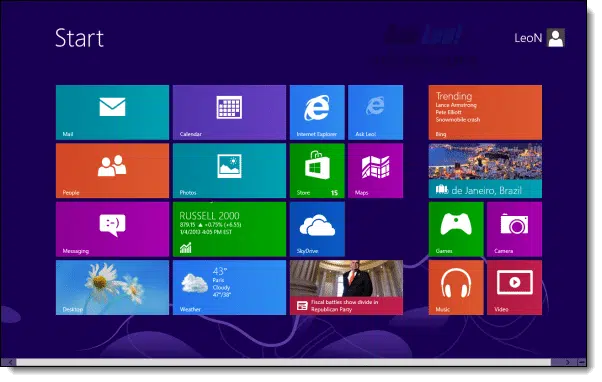The width and height of the screenshot is (602, 382).
Task: Open the Calendar tile
Action: coord(229,112)
